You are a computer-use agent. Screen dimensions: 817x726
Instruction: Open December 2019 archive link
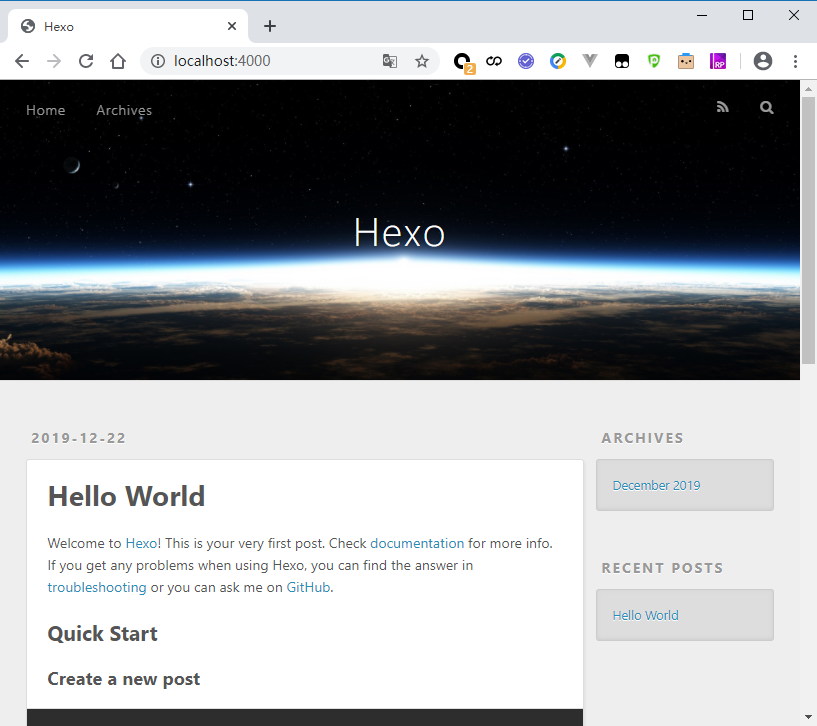point(656,485)
